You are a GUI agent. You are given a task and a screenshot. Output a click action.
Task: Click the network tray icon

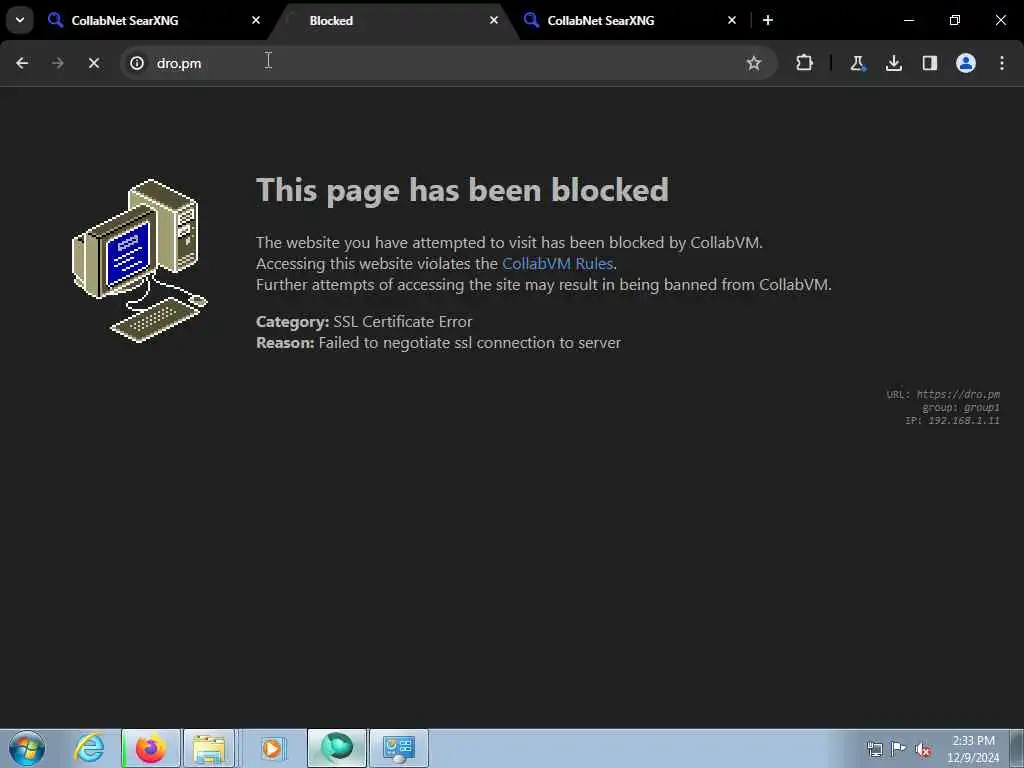pos(874,749)
